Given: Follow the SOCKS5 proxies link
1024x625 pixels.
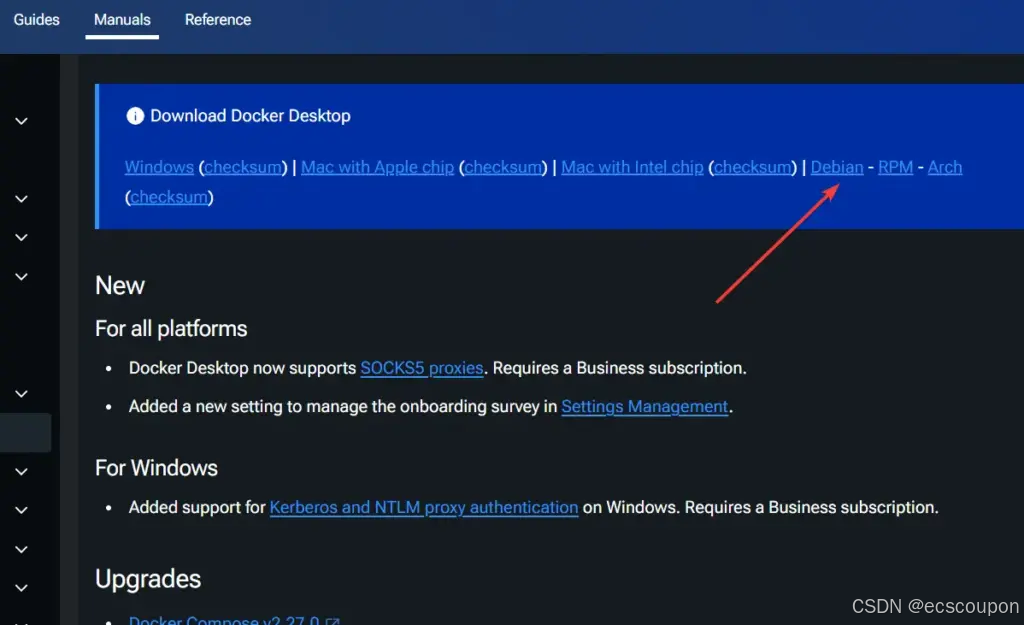Looking at the screenshot, I should point(422,368).
